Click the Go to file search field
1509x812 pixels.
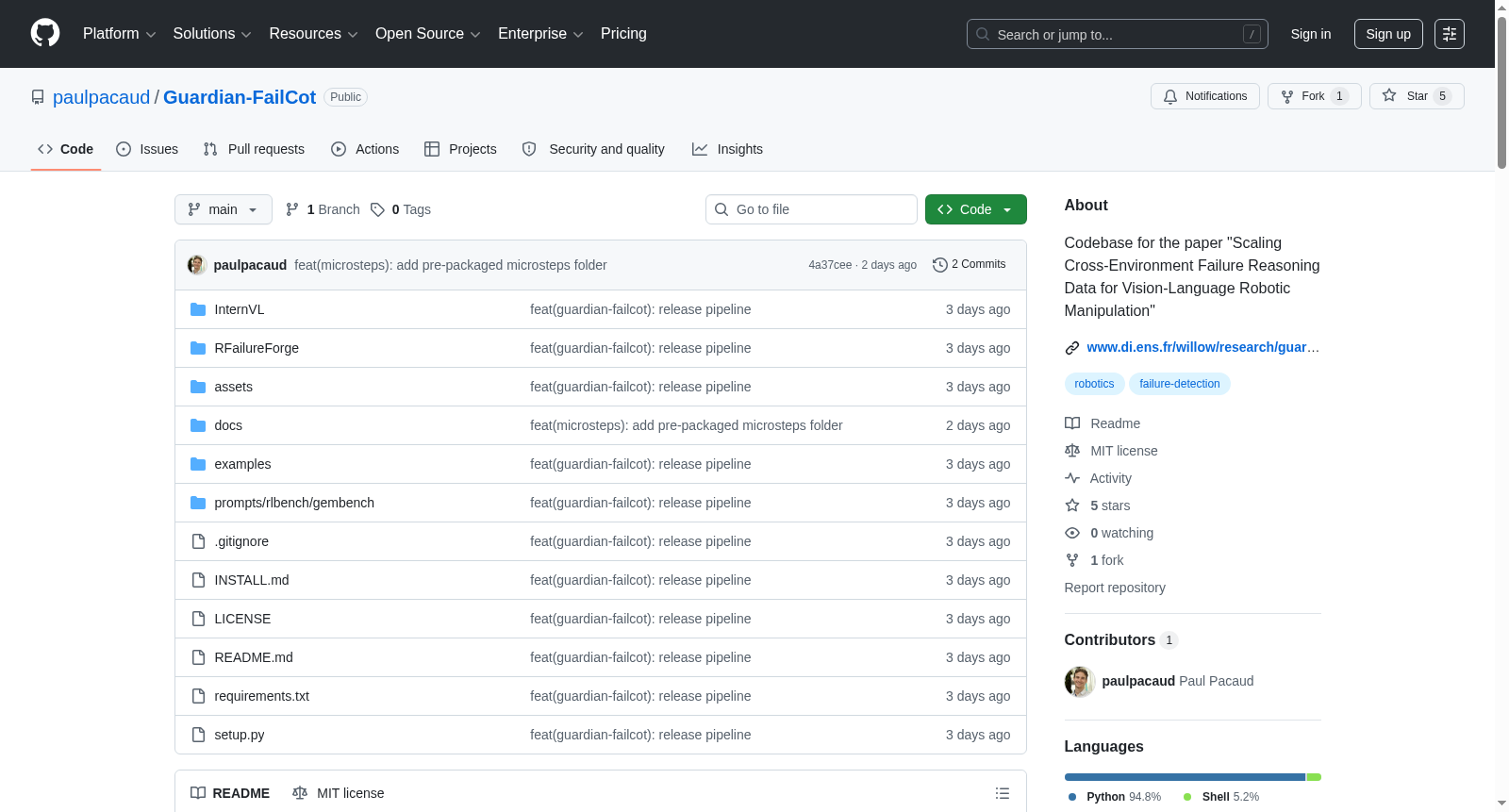[x=811, y=209]
